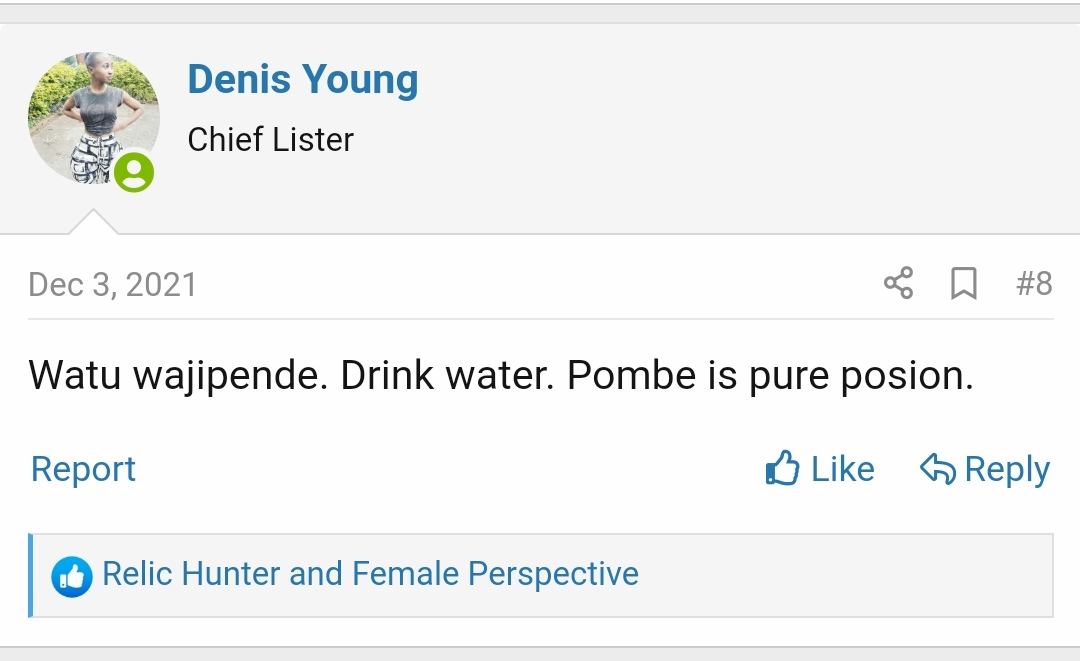Viewport: 1080px width, 661px height.
Task: Open Relic Hunter's profile from likes
Action: (191, 574)
